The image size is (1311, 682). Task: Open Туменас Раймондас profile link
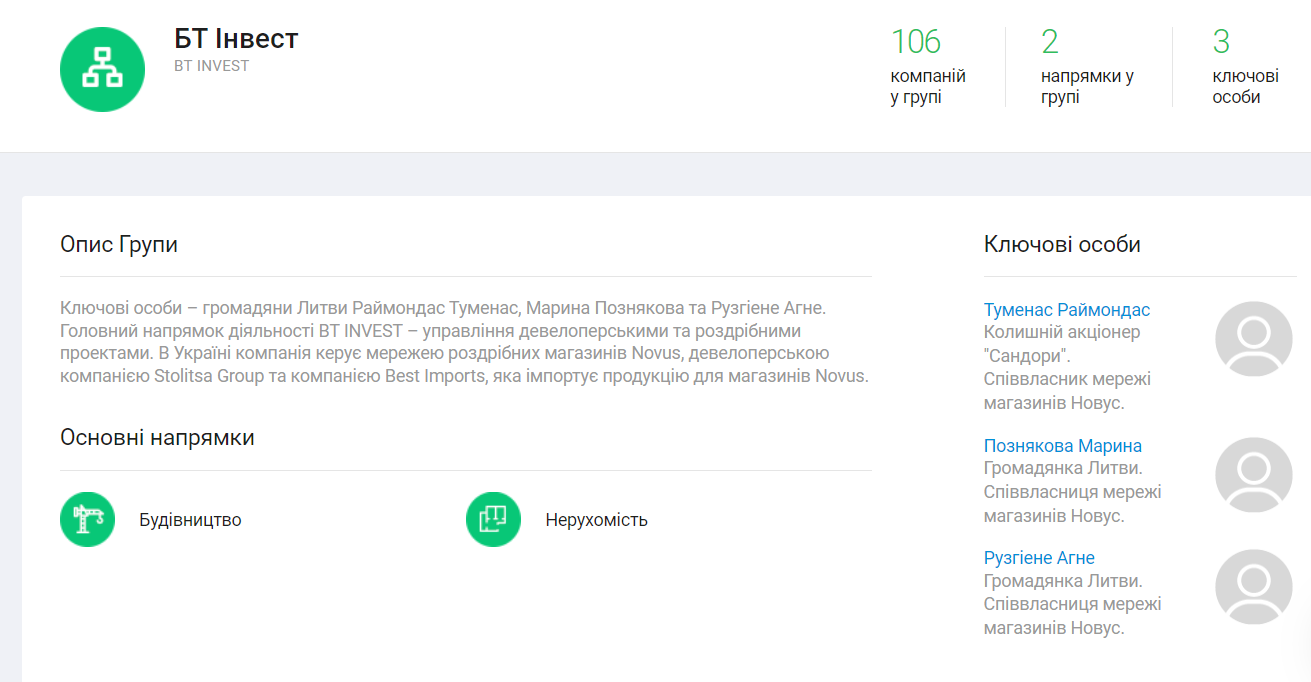1066,310
